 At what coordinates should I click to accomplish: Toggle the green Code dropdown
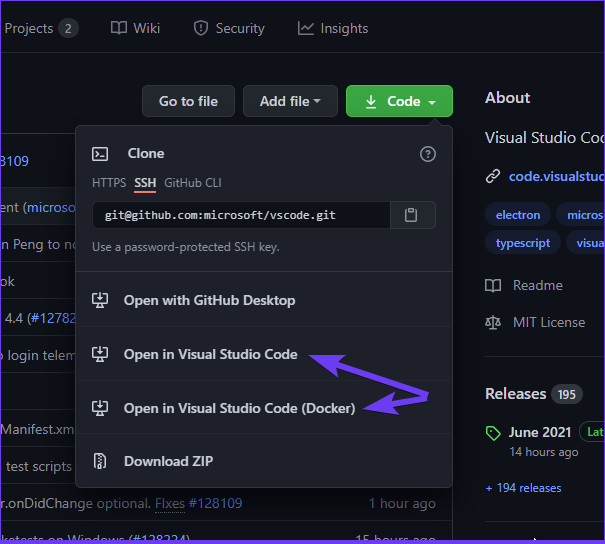[x=399, y=101]
